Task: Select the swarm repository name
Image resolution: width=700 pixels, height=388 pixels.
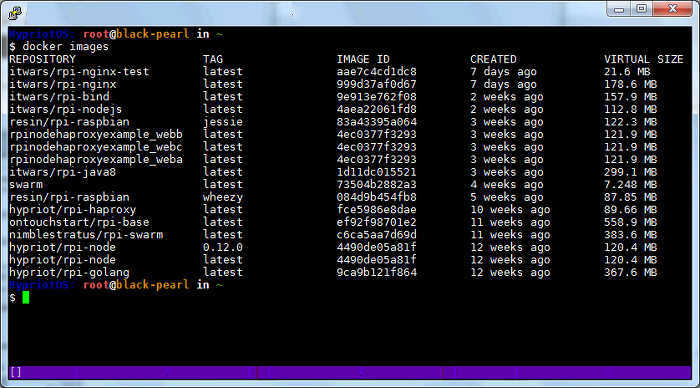Action: [26, 184]
